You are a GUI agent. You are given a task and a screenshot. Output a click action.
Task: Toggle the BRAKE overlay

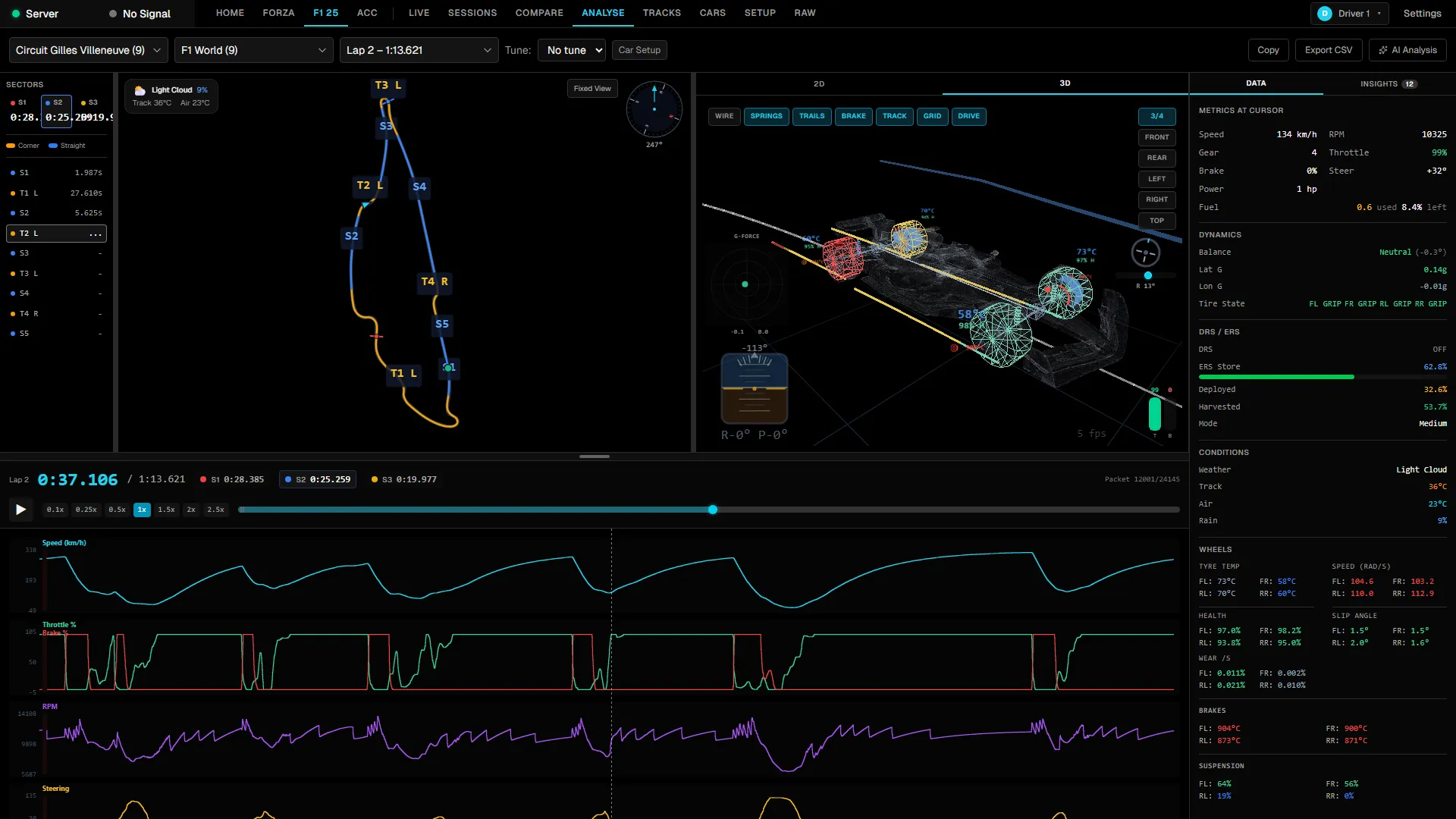coord(854,116)
